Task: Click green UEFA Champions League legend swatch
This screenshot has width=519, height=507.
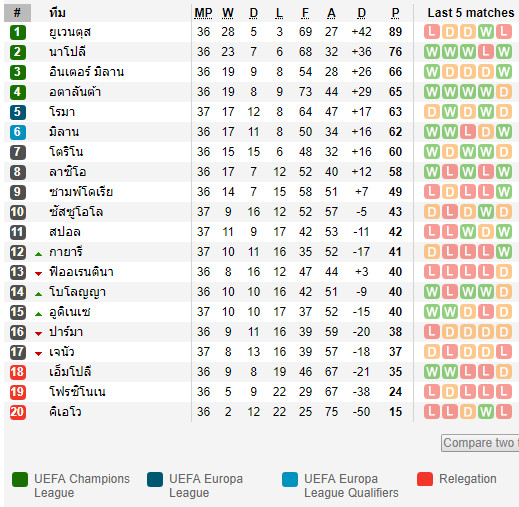Action: [x=20, y=479]
